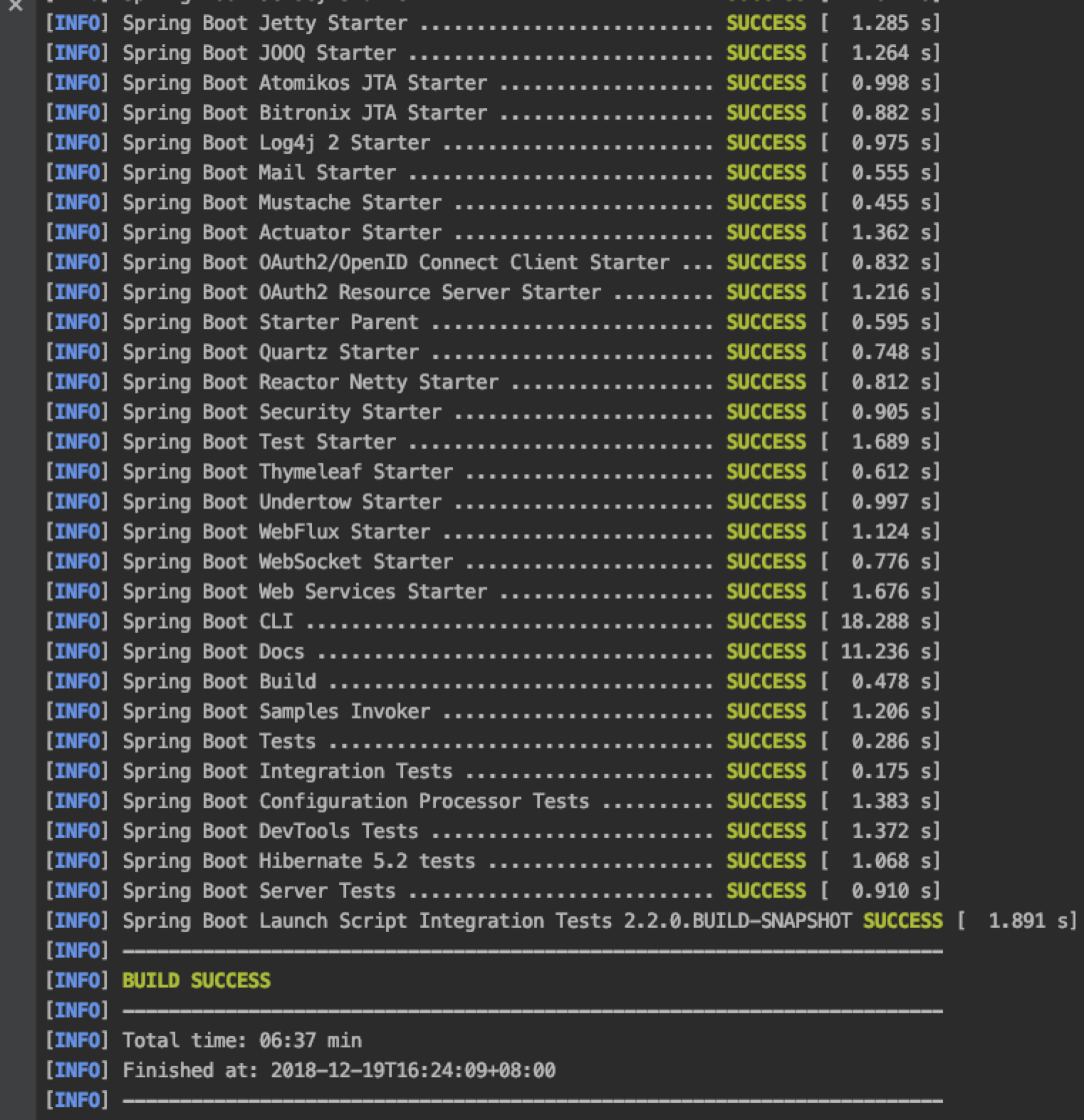Click 'Spring Boot Reactor Netty Starter' text
Viewport: 1084px width, 1120px height.
tap(311, 382)
